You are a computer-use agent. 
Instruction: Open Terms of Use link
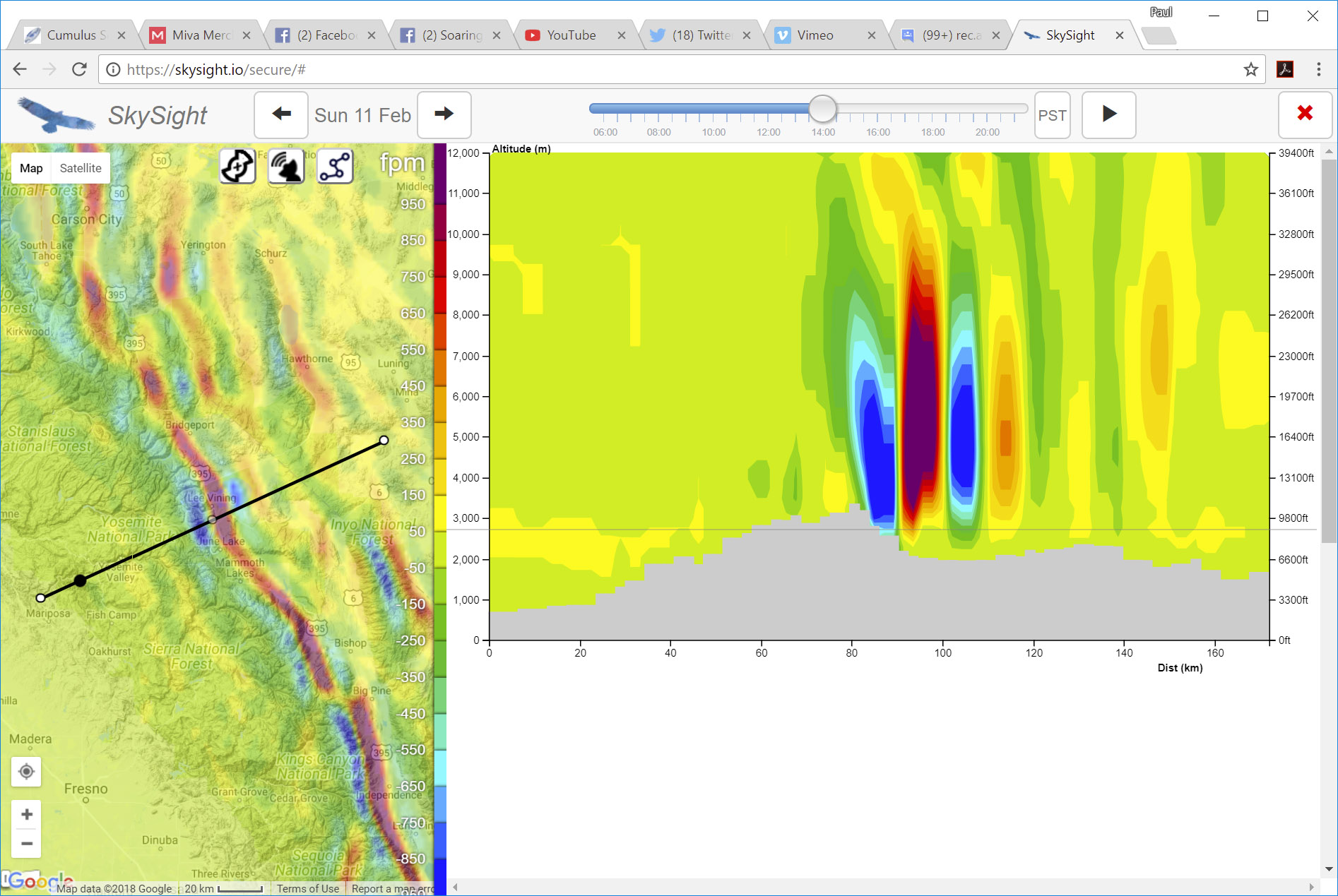coord(307,888)
